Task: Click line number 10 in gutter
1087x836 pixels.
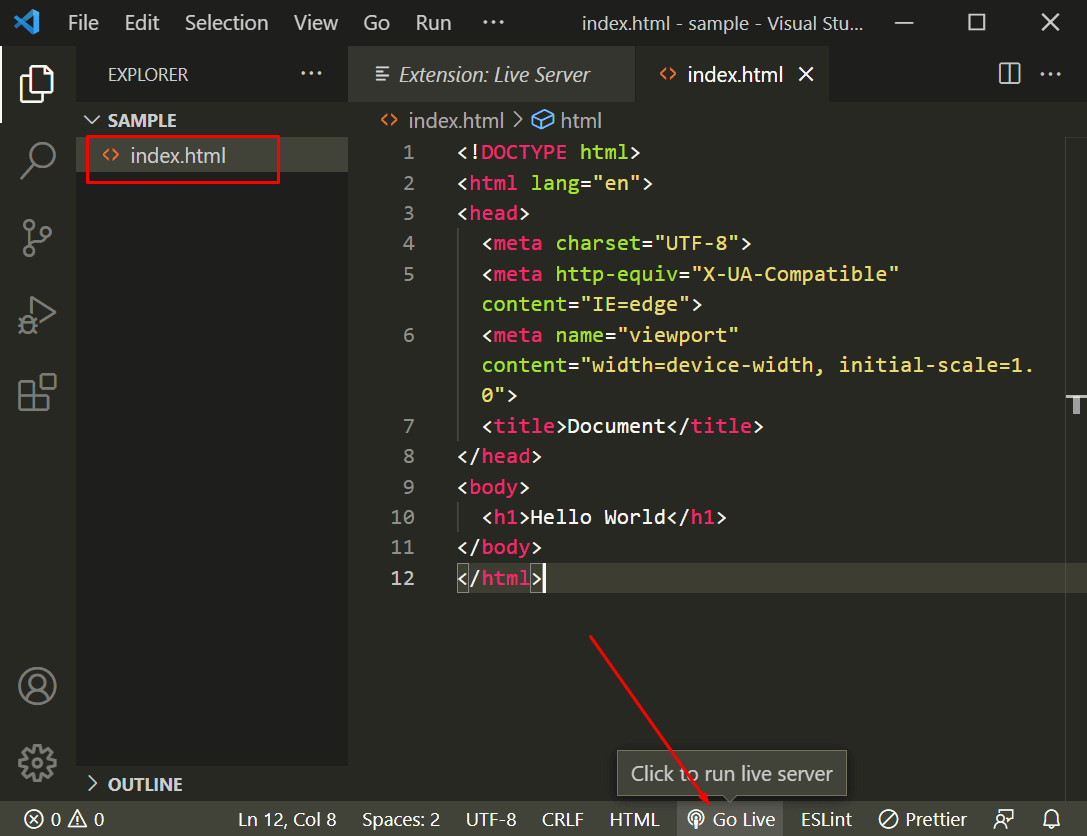Action: click(x=402, y=517)
